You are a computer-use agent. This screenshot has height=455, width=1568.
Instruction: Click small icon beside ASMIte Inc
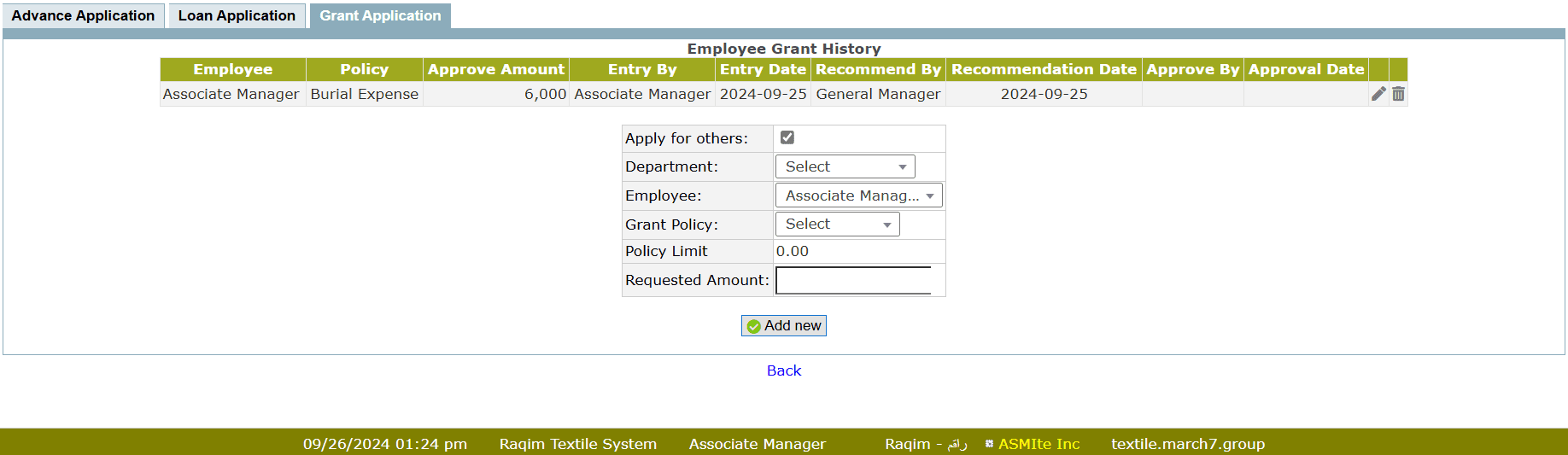click(x=989, y=444)
